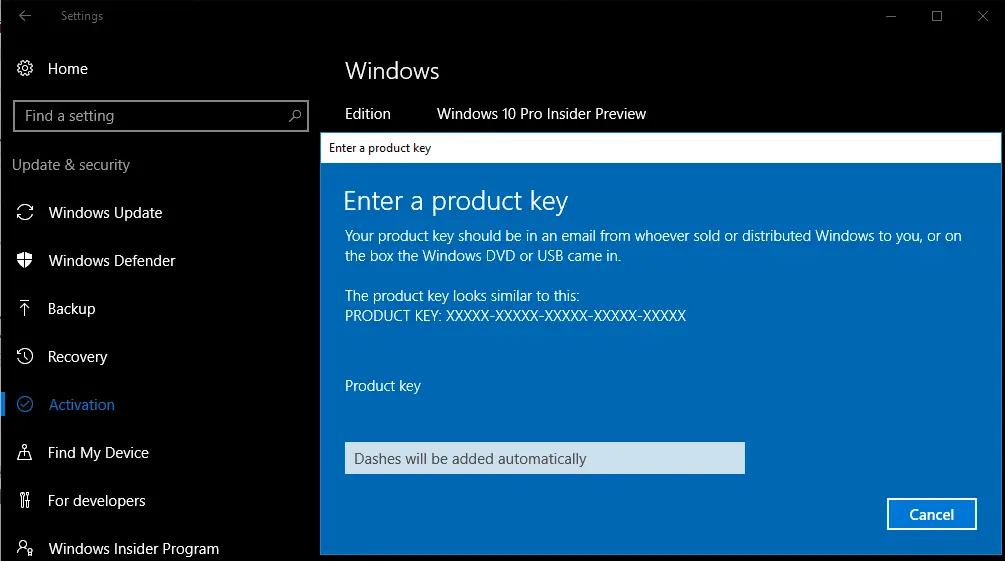Click the Windows Update sync icon
This screenshot has width=1005, height=561.
point(25,212)
